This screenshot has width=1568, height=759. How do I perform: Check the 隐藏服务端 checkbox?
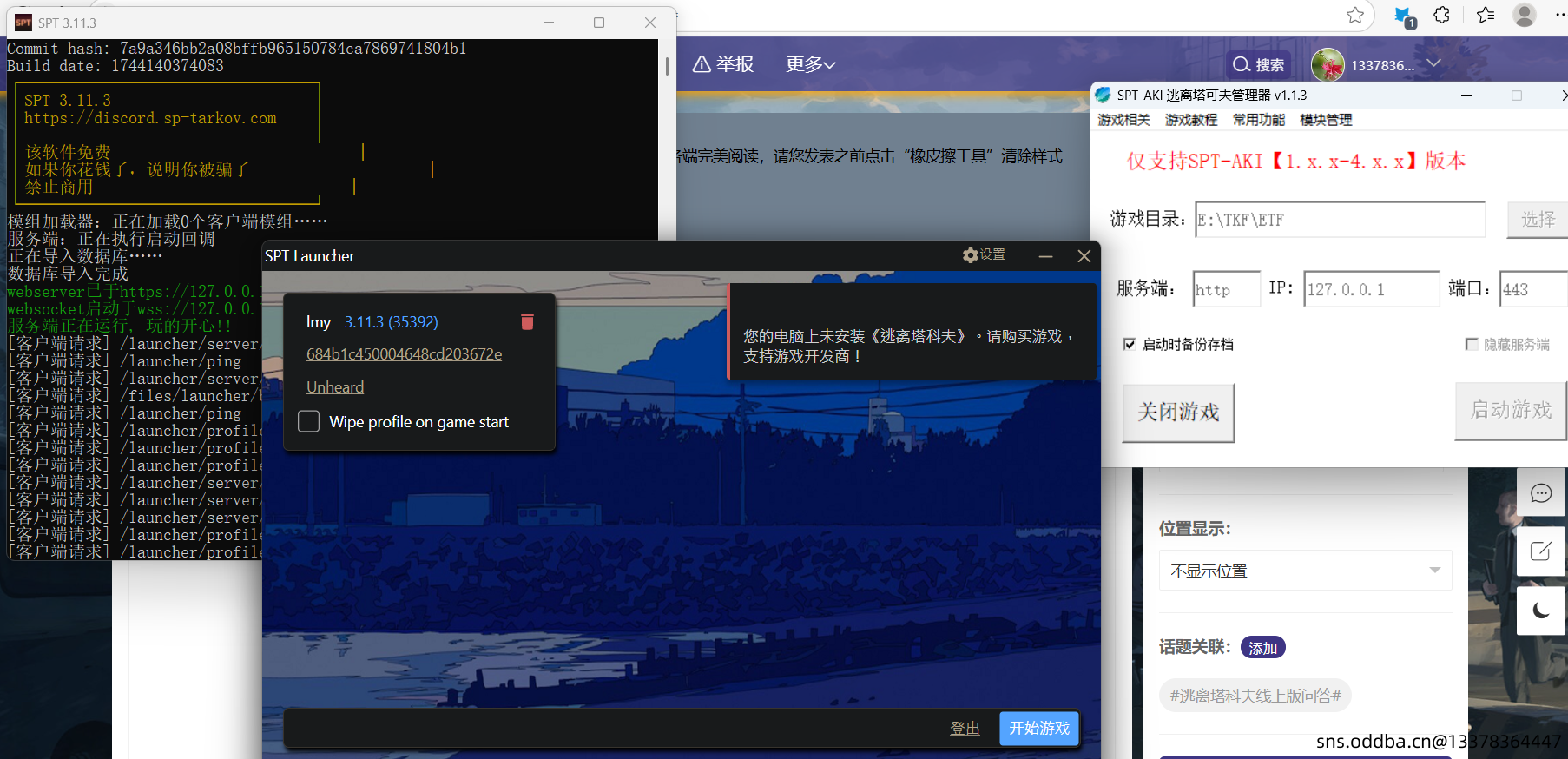coord(1472,344)
